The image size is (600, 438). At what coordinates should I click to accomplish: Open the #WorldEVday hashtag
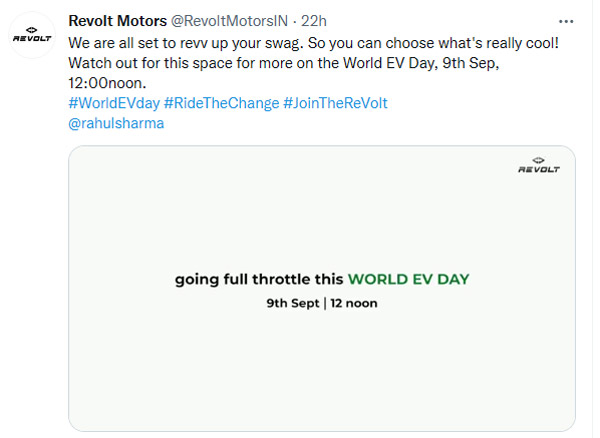tap(114, 103)
